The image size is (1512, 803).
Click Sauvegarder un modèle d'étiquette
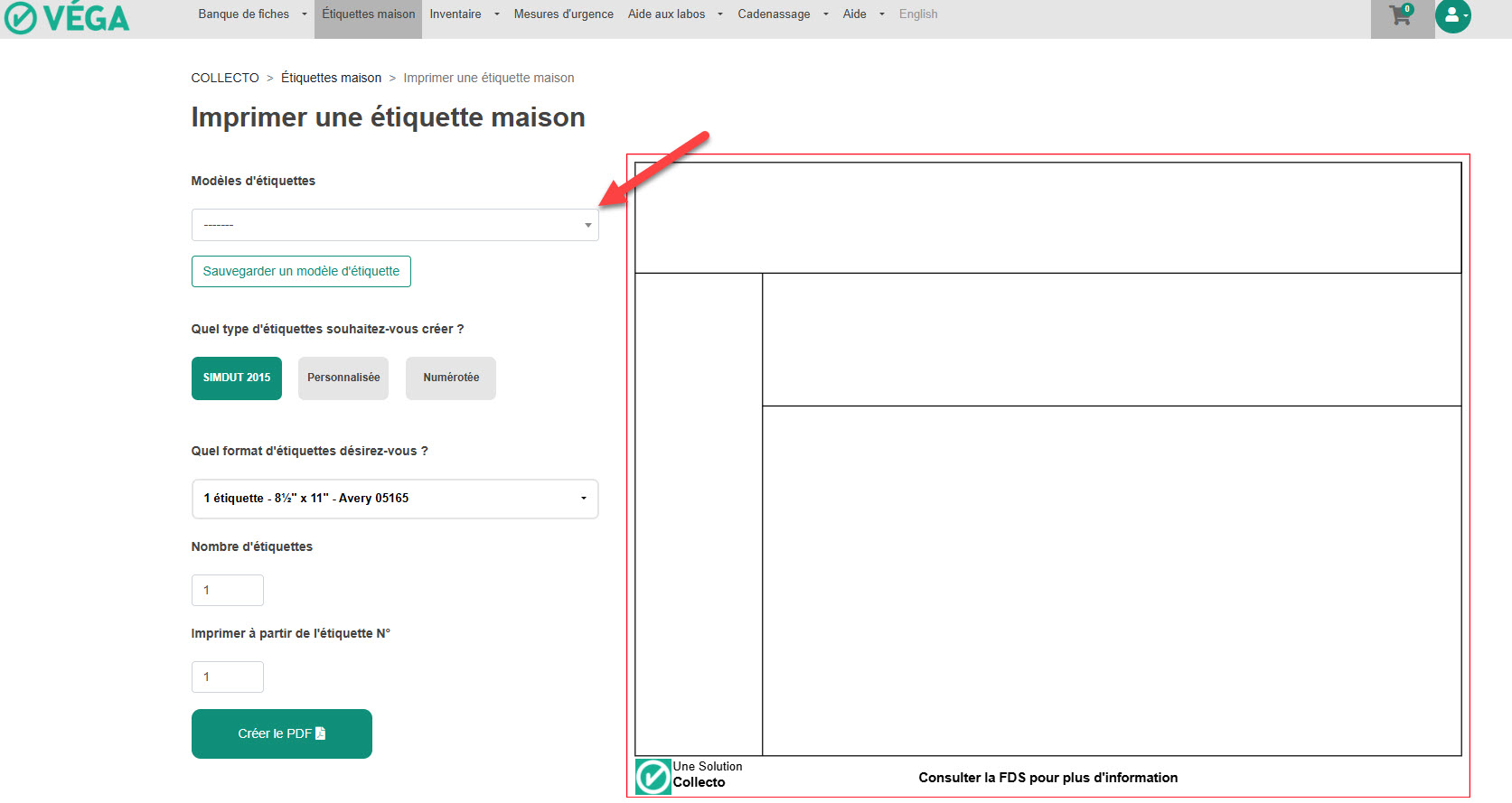click(301, 271)
